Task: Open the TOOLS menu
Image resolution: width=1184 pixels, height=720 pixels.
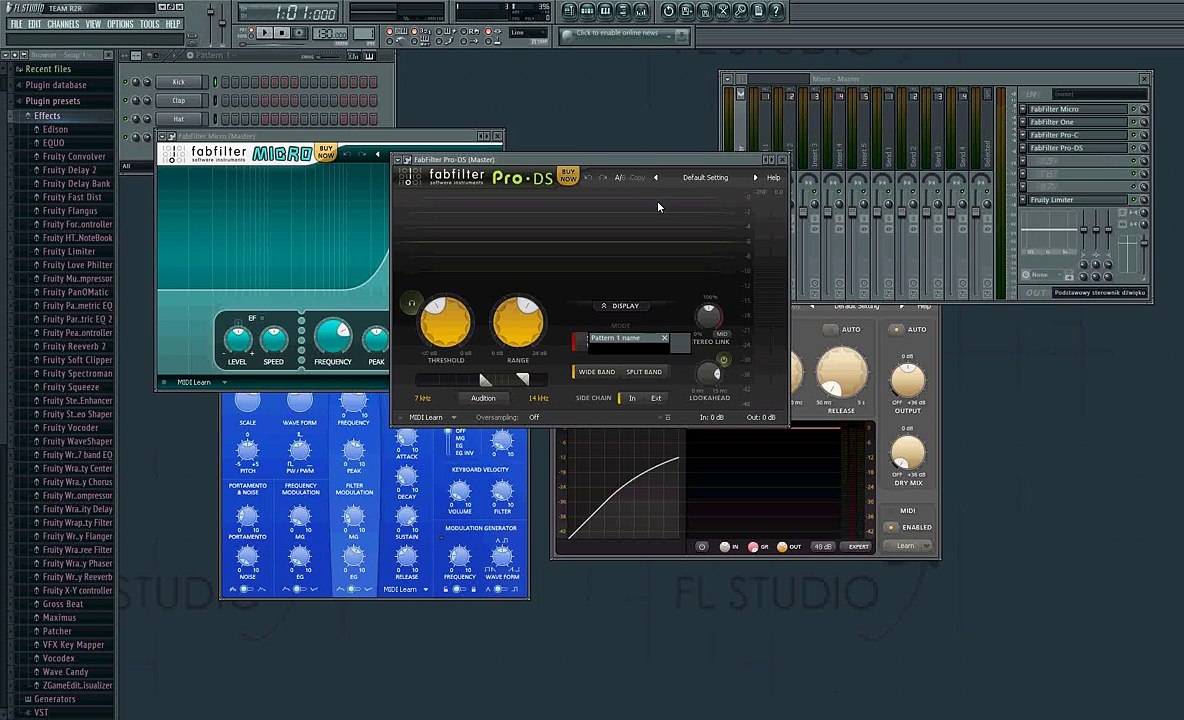Action: click(150, 24)
